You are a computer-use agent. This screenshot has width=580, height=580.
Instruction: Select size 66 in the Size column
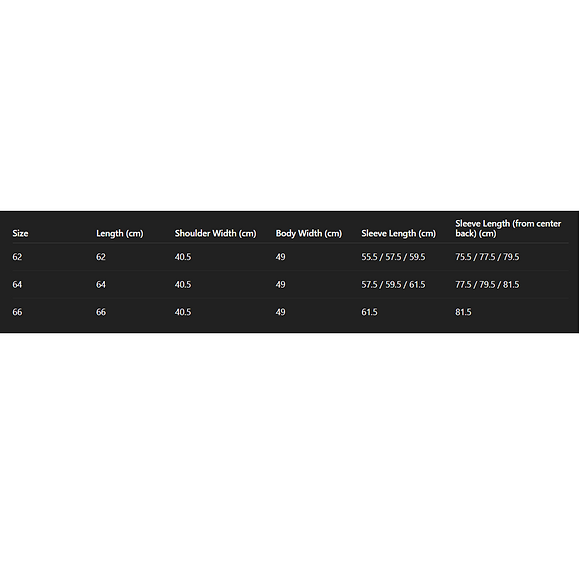tap(17, 312)
